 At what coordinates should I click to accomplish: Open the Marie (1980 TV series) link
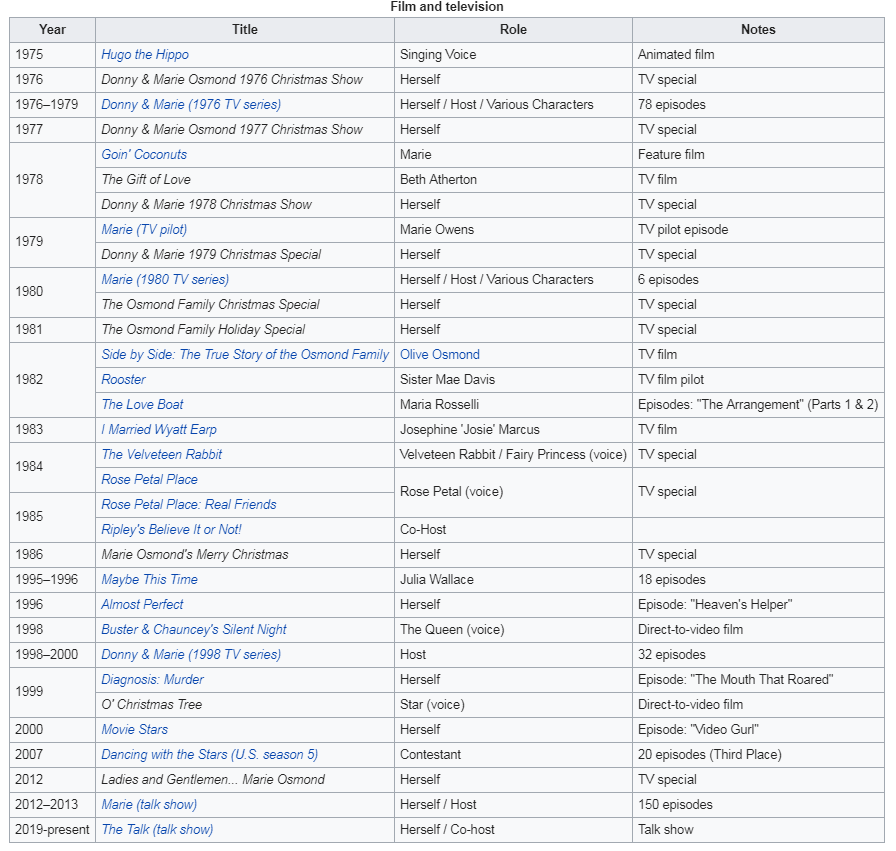coord(165,280)
